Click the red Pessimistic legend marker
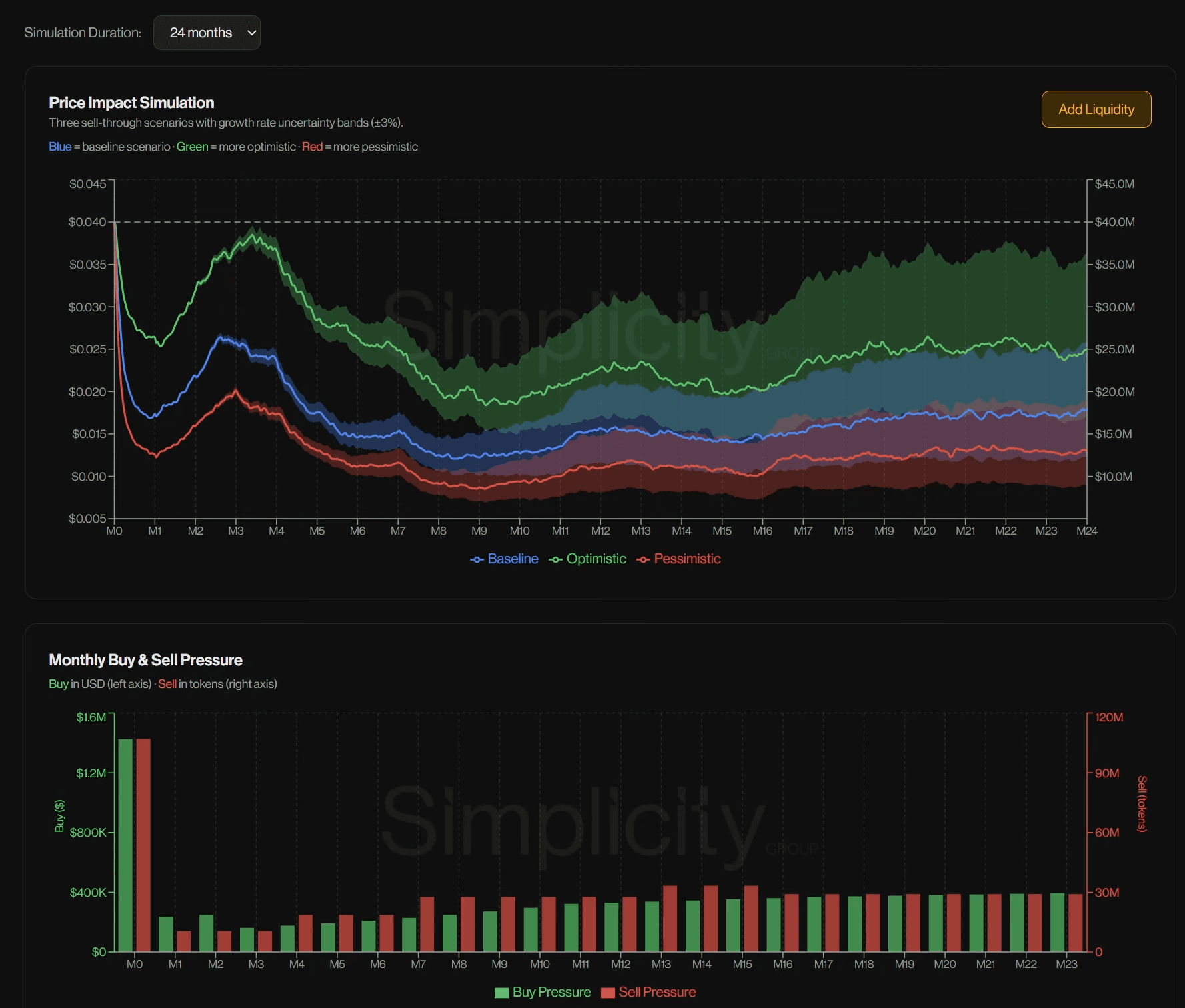The width and height of the screenshot is (1185, 1008). click(x=643, y=559)
